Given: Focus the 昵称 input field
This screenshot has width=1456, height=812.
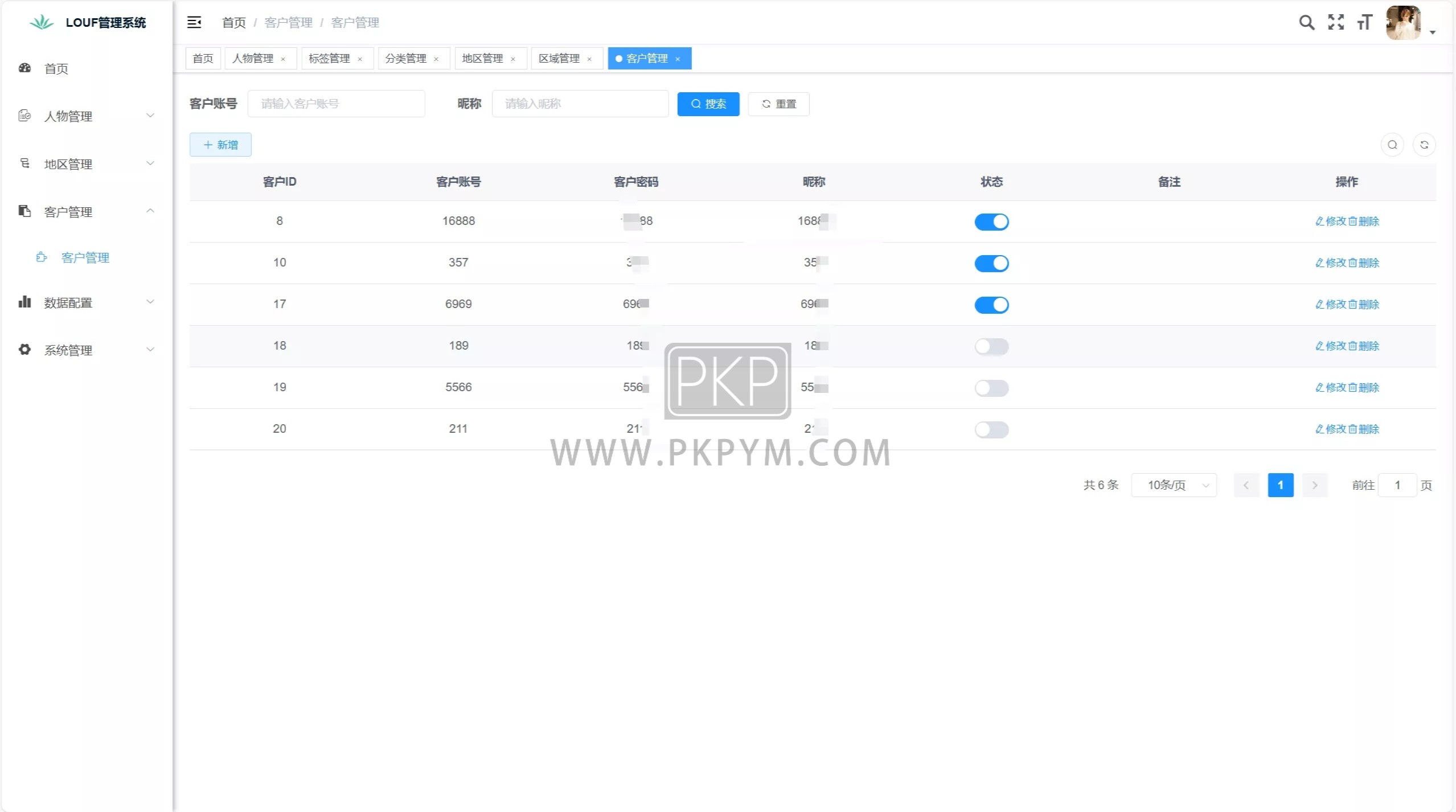Looking at the screenshot, I should pyautogui.click(x=580, y=104).
